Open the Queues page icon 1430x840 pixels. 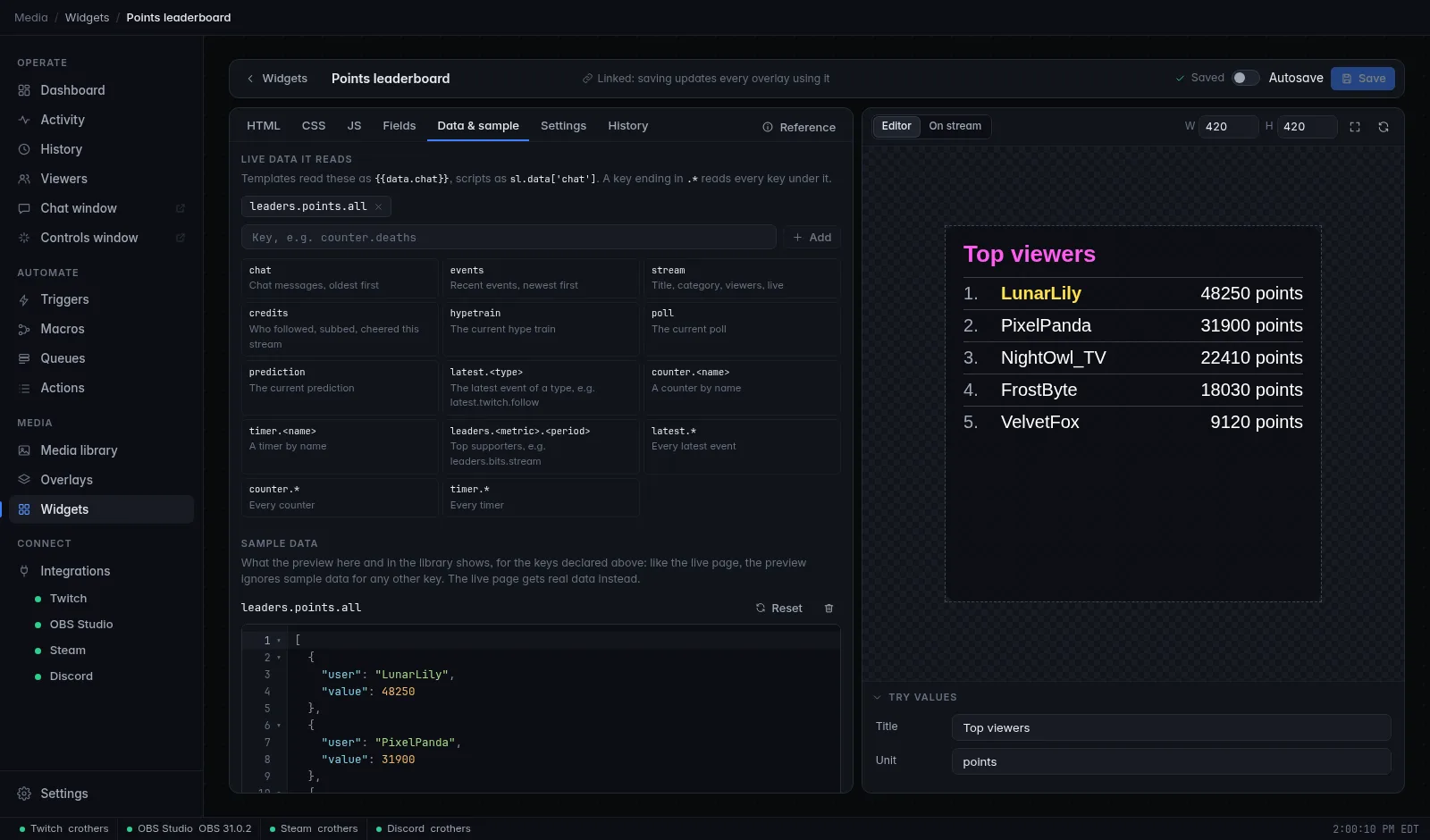point(24,358)
